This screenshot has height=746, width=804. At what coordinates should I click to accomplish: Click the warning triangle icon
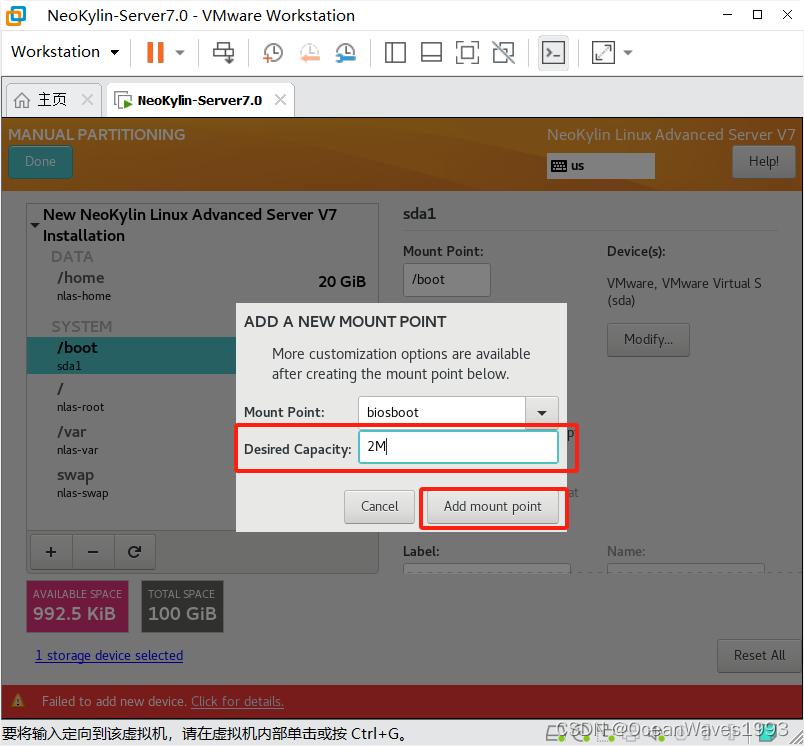pos(18,700)
